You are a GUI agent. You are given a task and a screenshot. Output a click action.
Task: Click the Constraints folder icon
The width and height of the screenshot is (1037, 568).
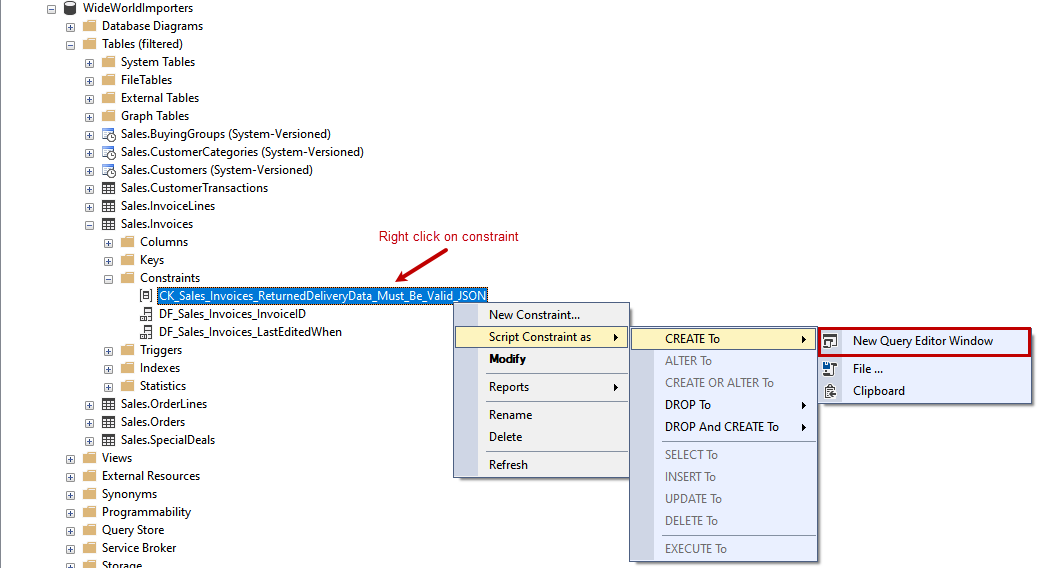(x=128, y=278)
